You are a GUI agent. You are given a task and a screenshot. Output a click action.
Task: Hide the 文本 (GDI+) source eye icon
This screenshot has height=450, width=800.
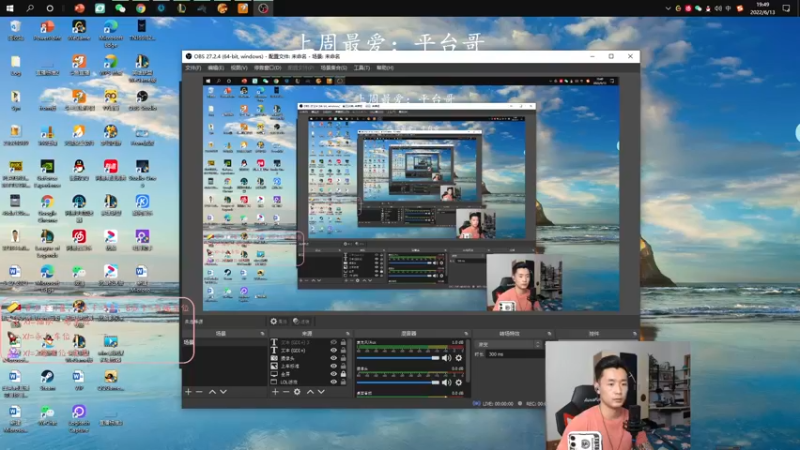(334, 351)
